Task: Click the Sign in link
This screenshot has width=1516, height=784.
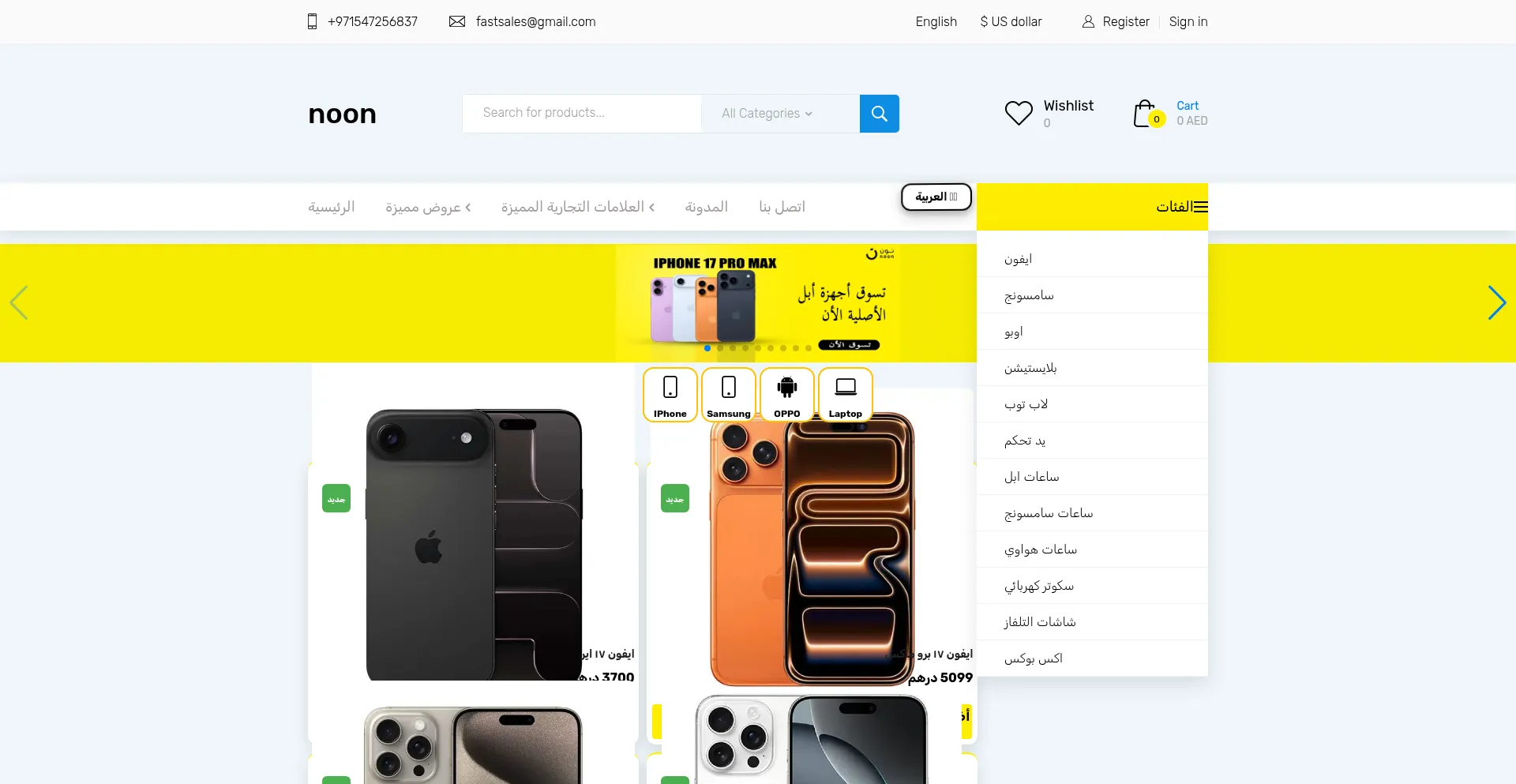Action: [x=1188, y=21]
